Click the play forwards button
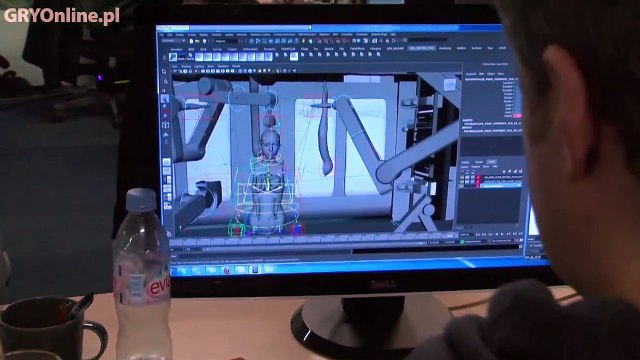 (502, 234)
